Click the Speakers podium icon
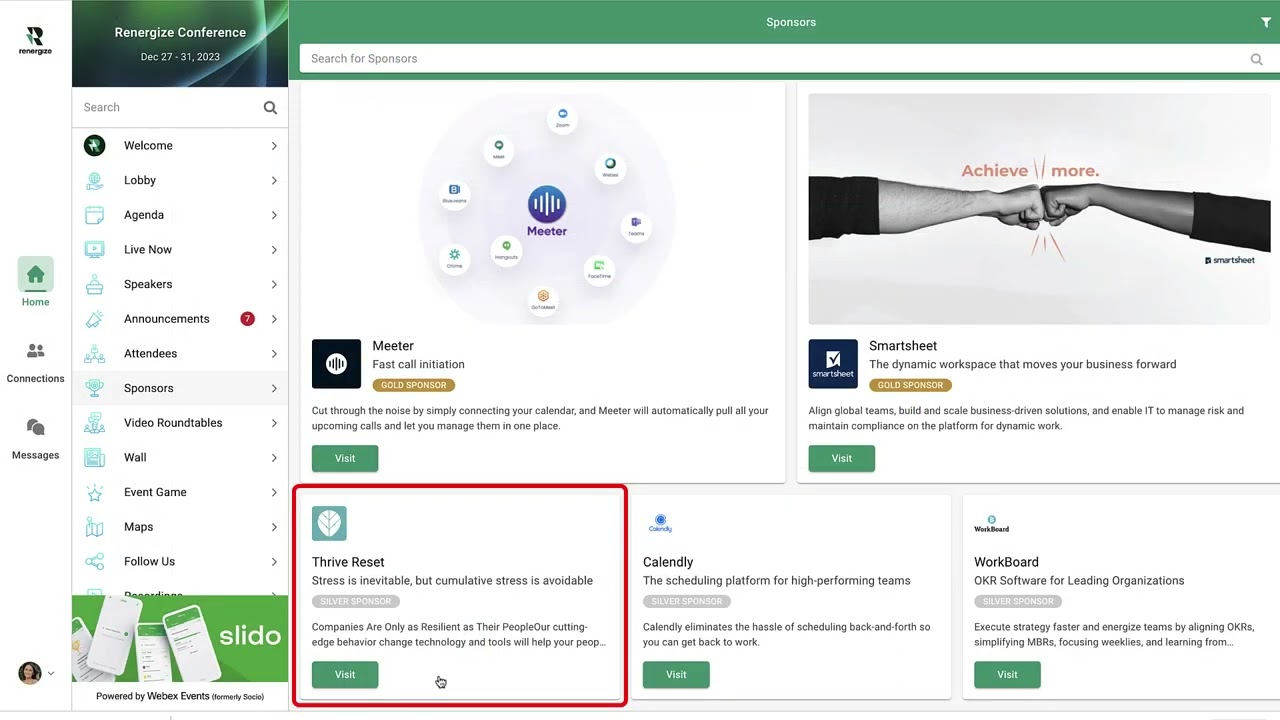 (x=95, y=284)
